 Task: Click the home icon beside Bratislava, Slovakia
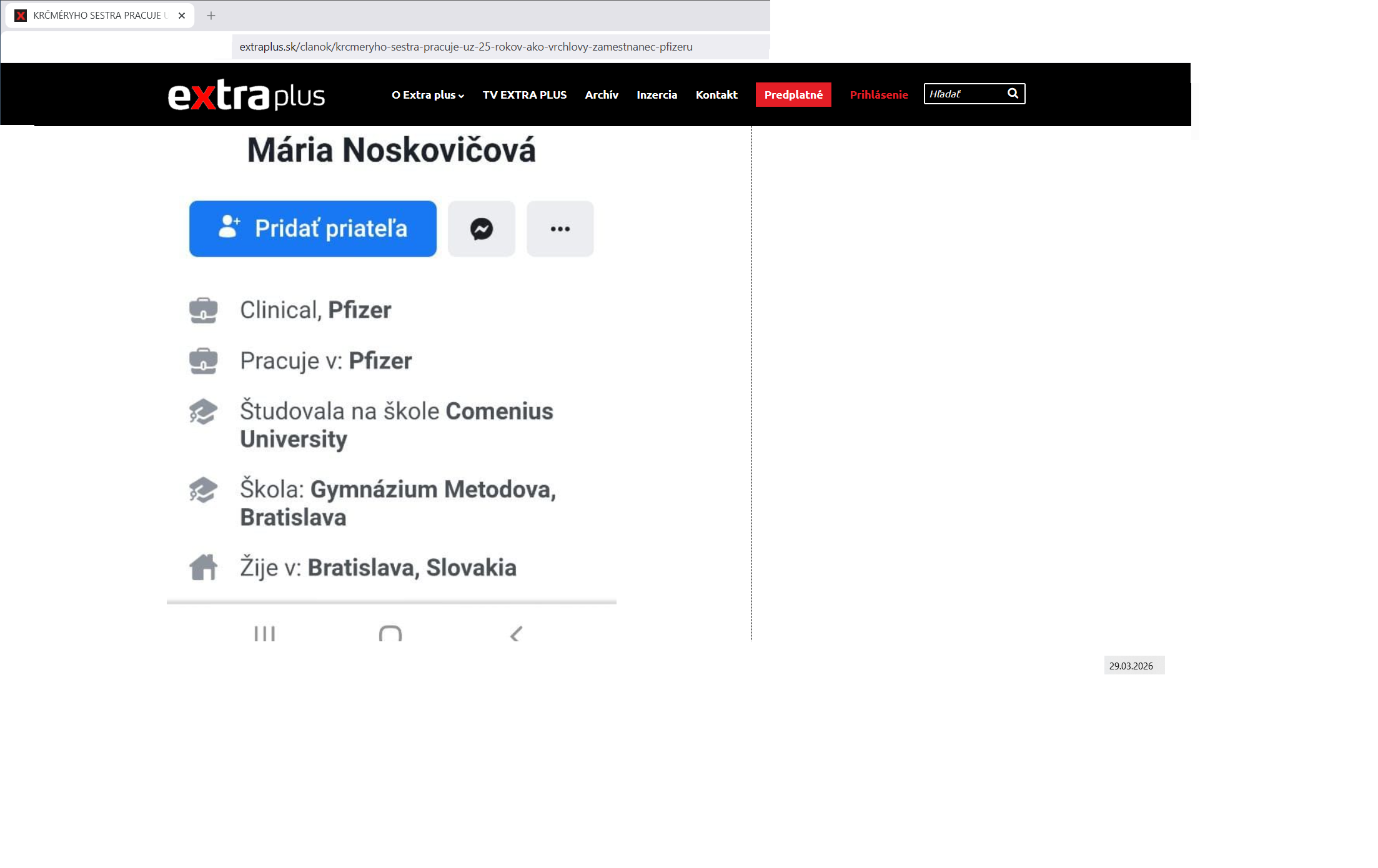click(203, 567)
